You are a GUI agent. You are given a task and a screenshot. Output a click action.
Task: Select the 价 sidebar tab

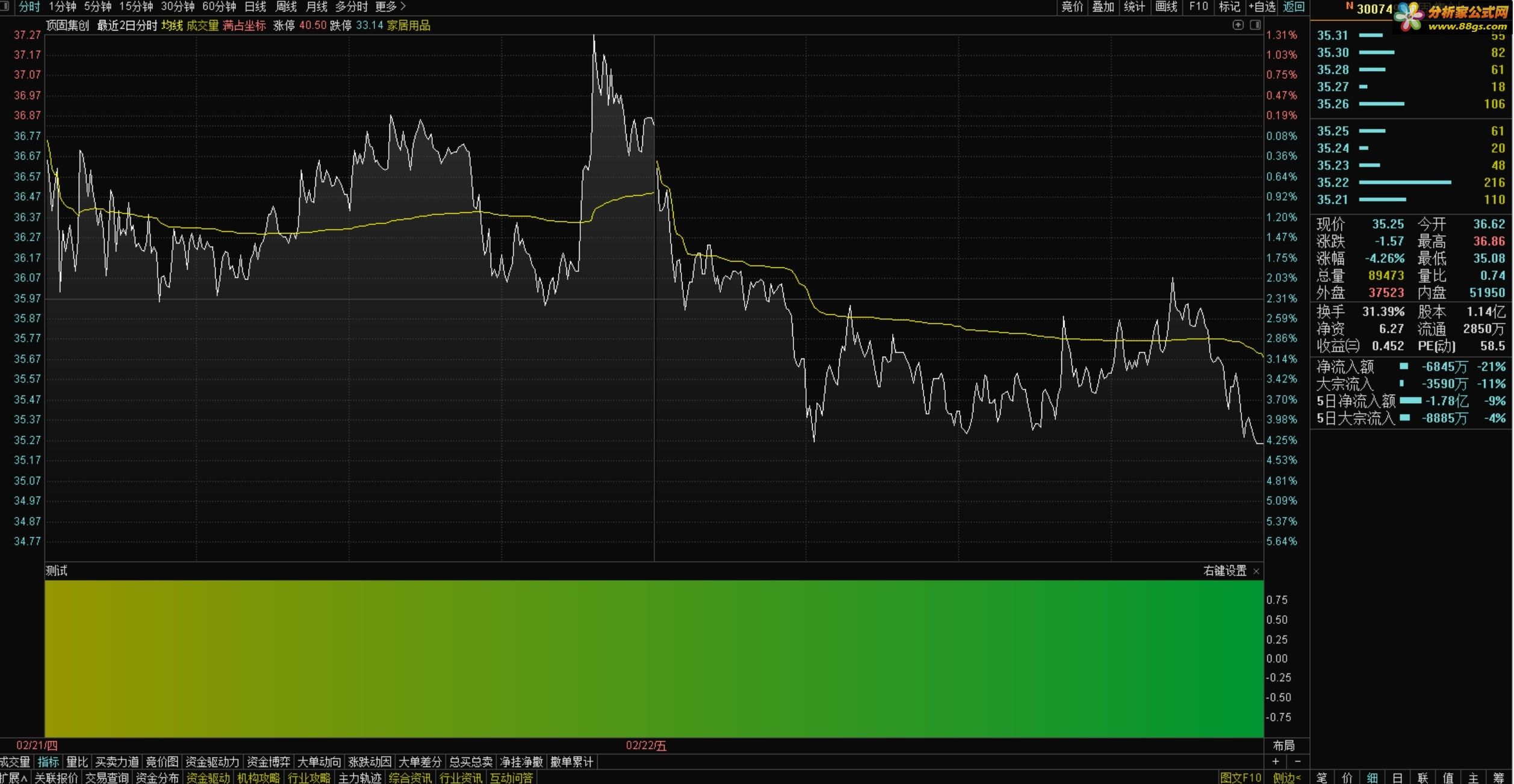(1347, 777)
